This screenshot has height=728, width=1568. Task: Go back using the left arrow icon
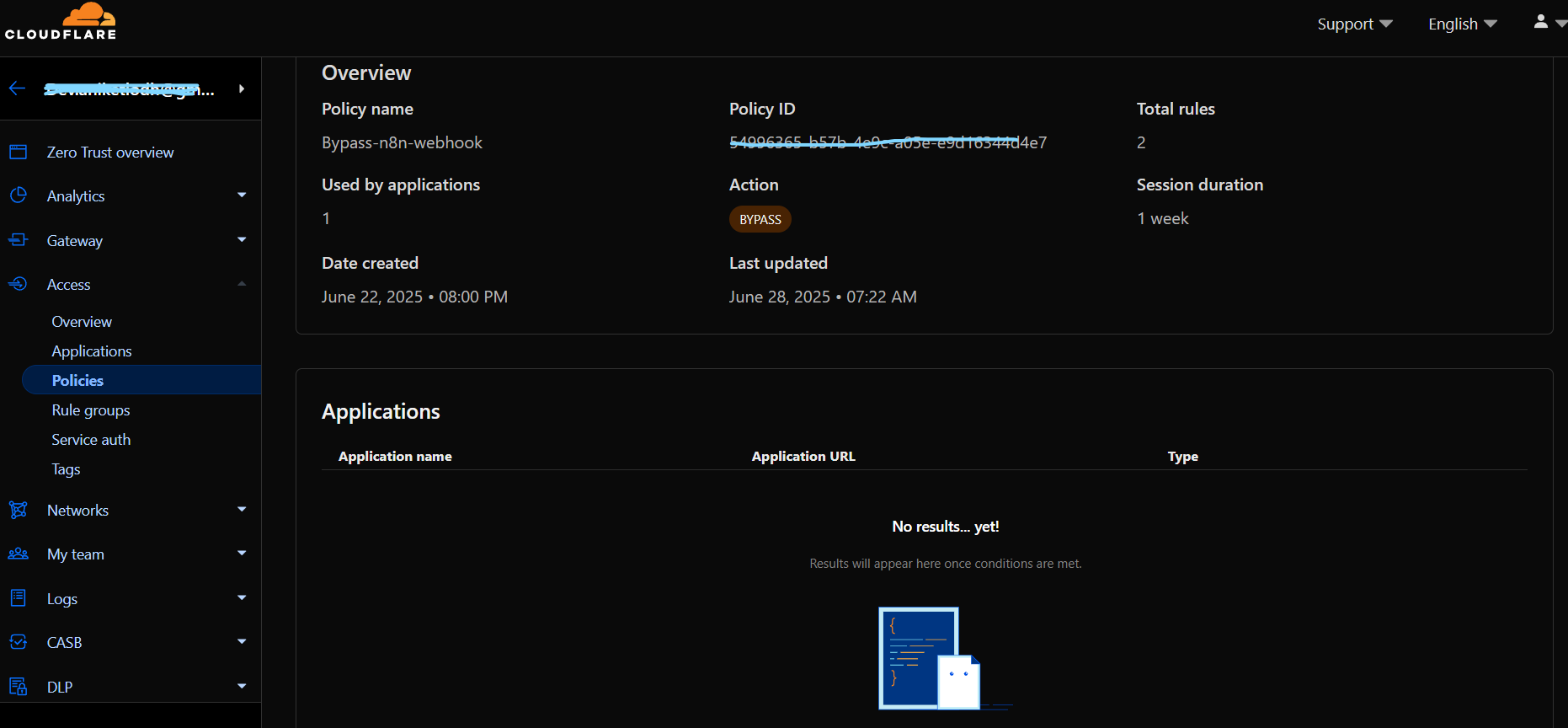tap(18, 88)
